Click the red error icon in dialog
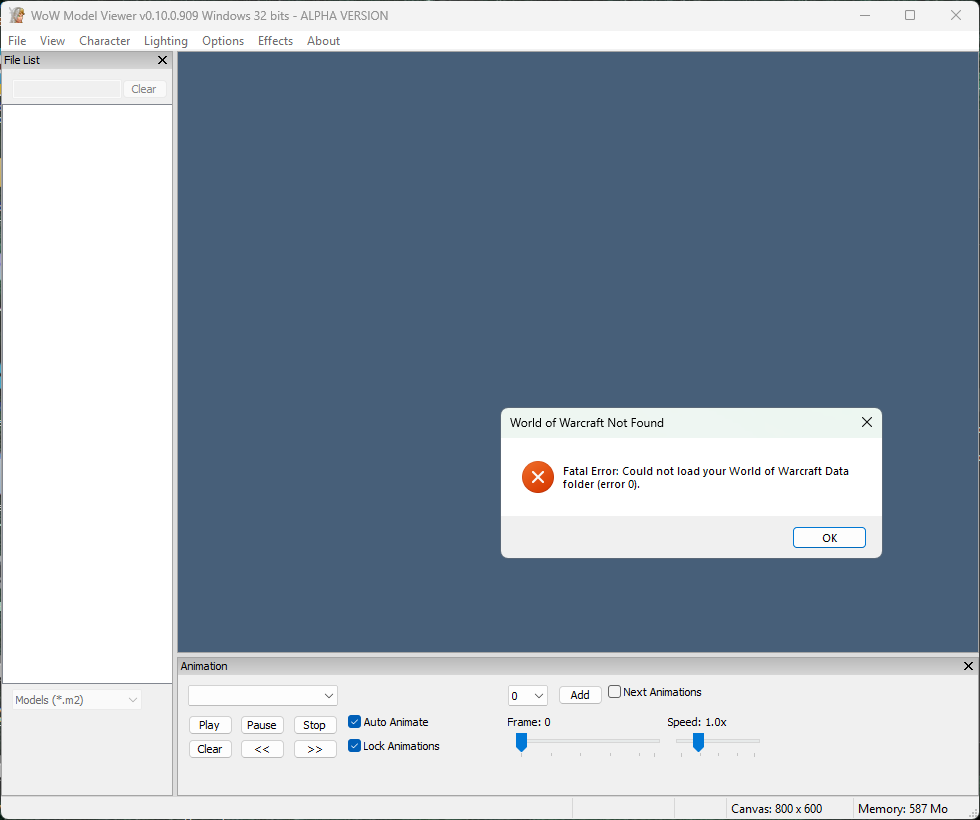Viewport: 980px width, 820px height. (x=538, y=478)
